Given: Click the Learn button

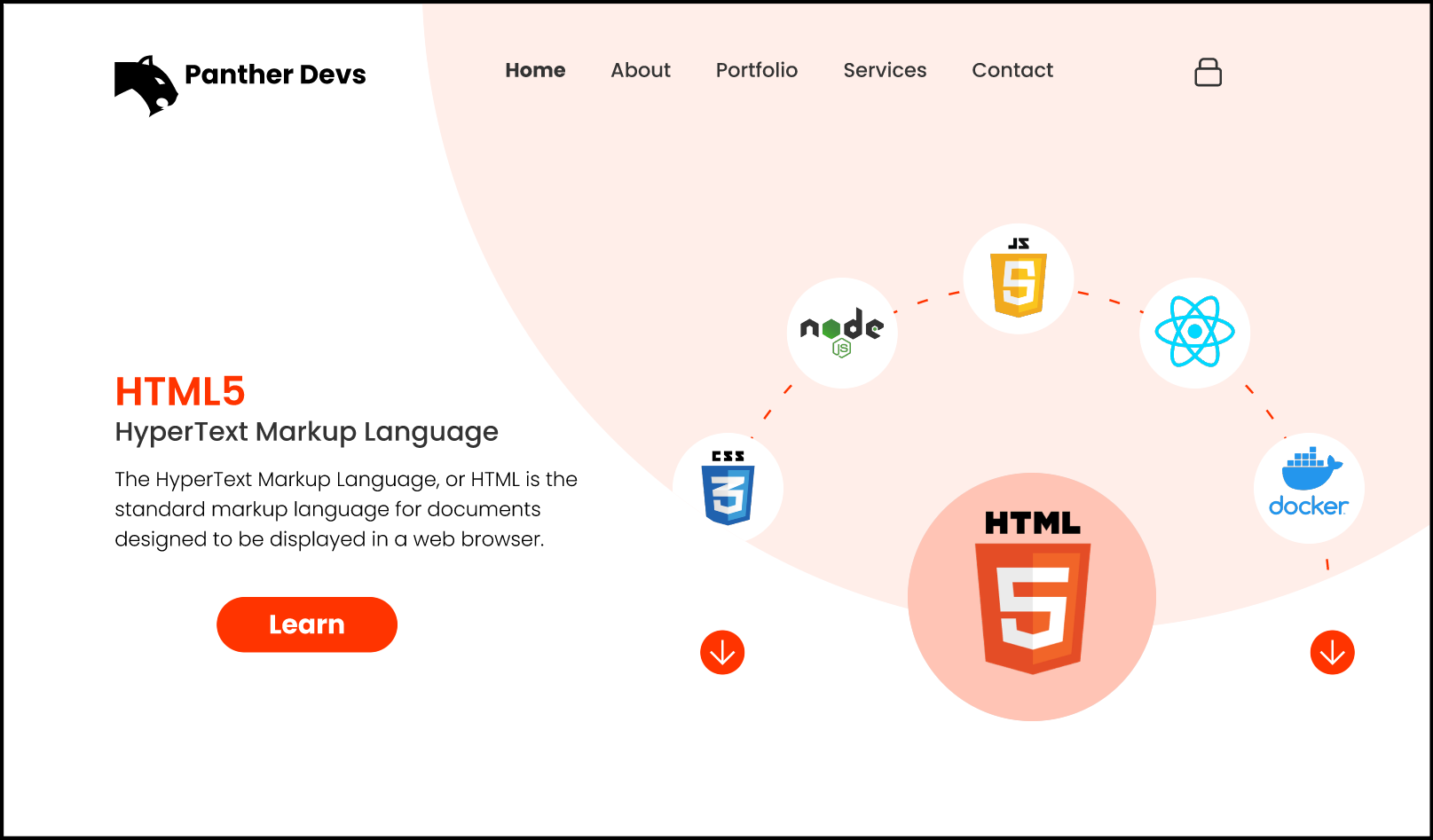Looking at the screenshot, I should point(307,624).
